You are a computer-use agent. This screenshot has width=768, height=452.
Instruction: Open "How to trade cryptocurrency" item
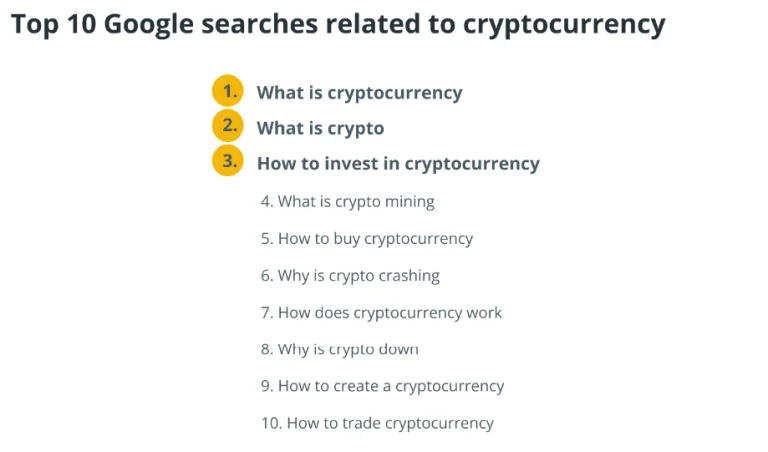point(390,423)
